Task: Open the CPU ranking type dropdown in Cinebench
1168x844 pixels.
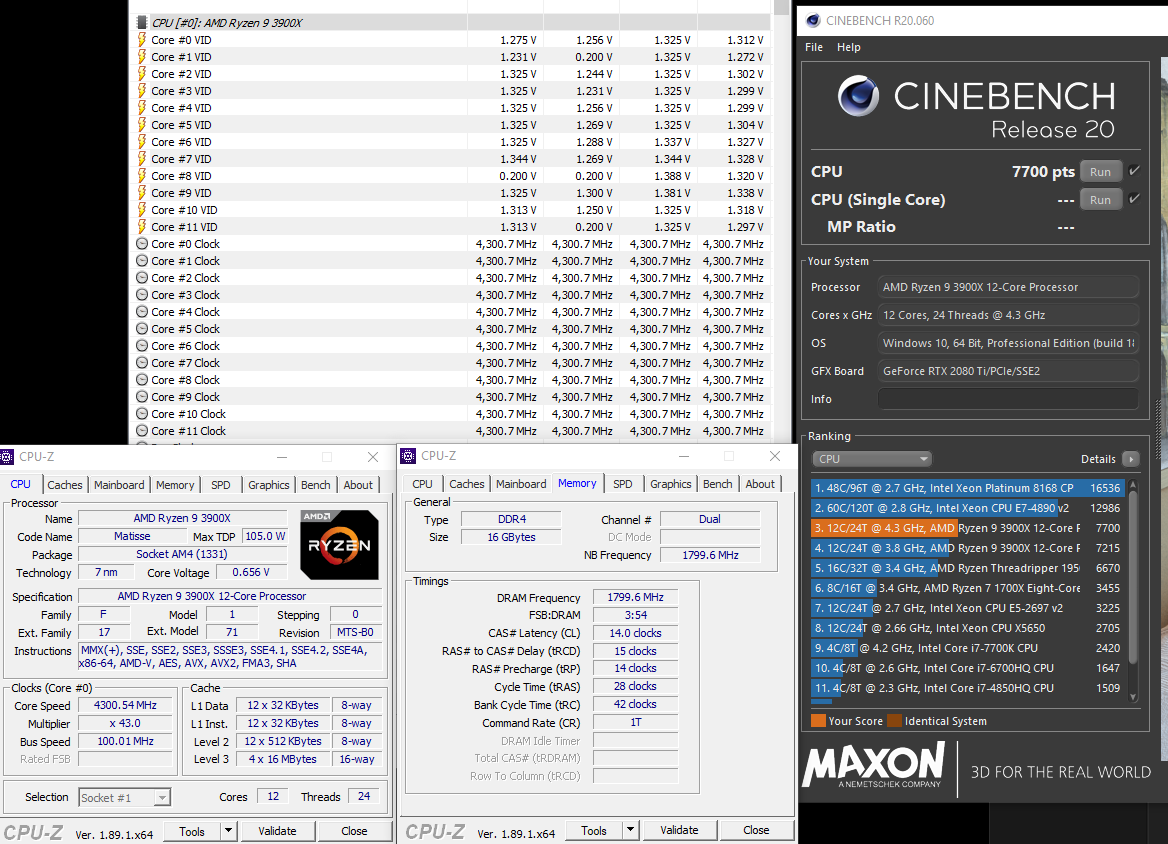Action: click(x=872, y=459)
